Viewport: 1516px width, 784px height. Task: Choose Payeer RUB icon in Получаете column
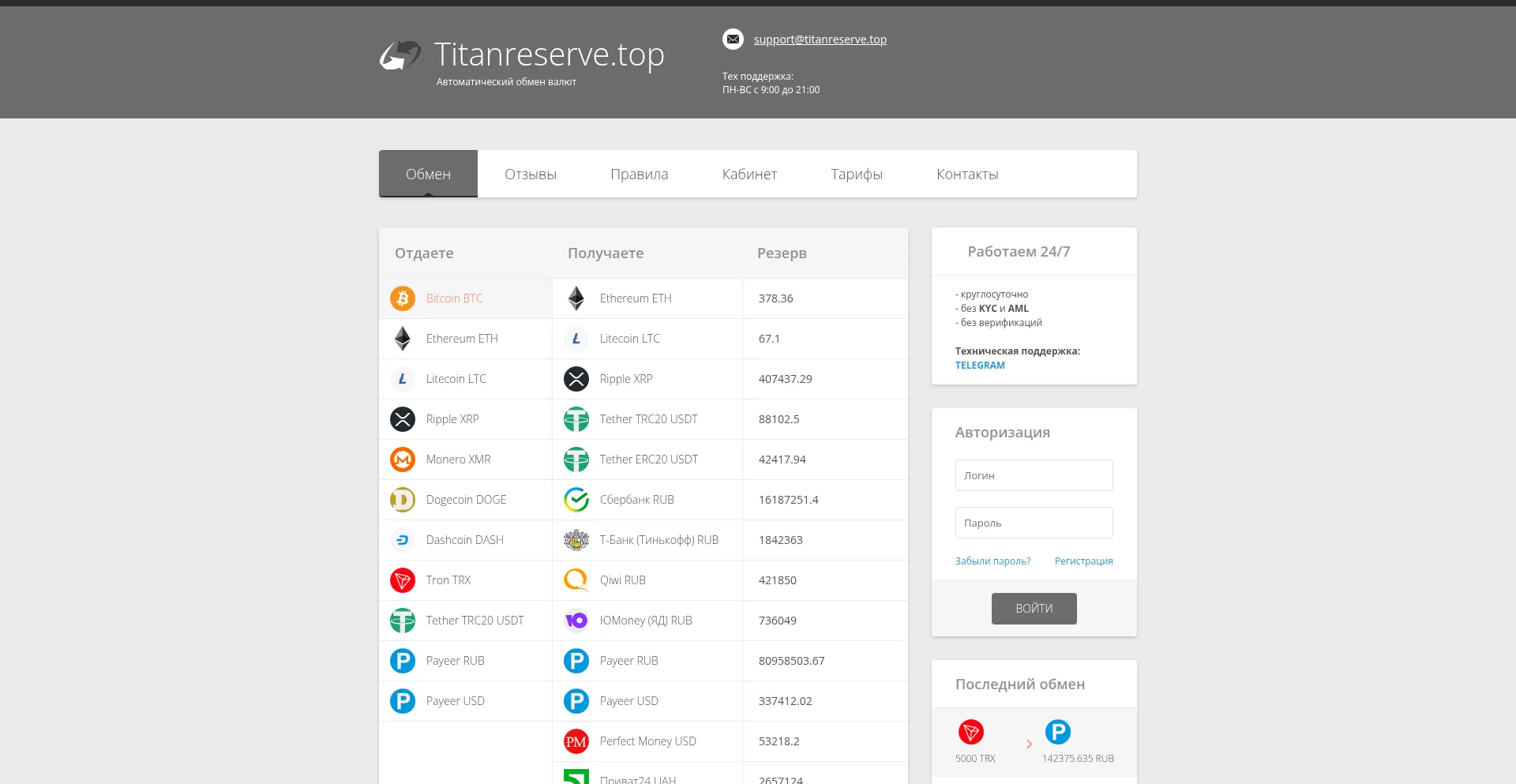click(576, 661)
